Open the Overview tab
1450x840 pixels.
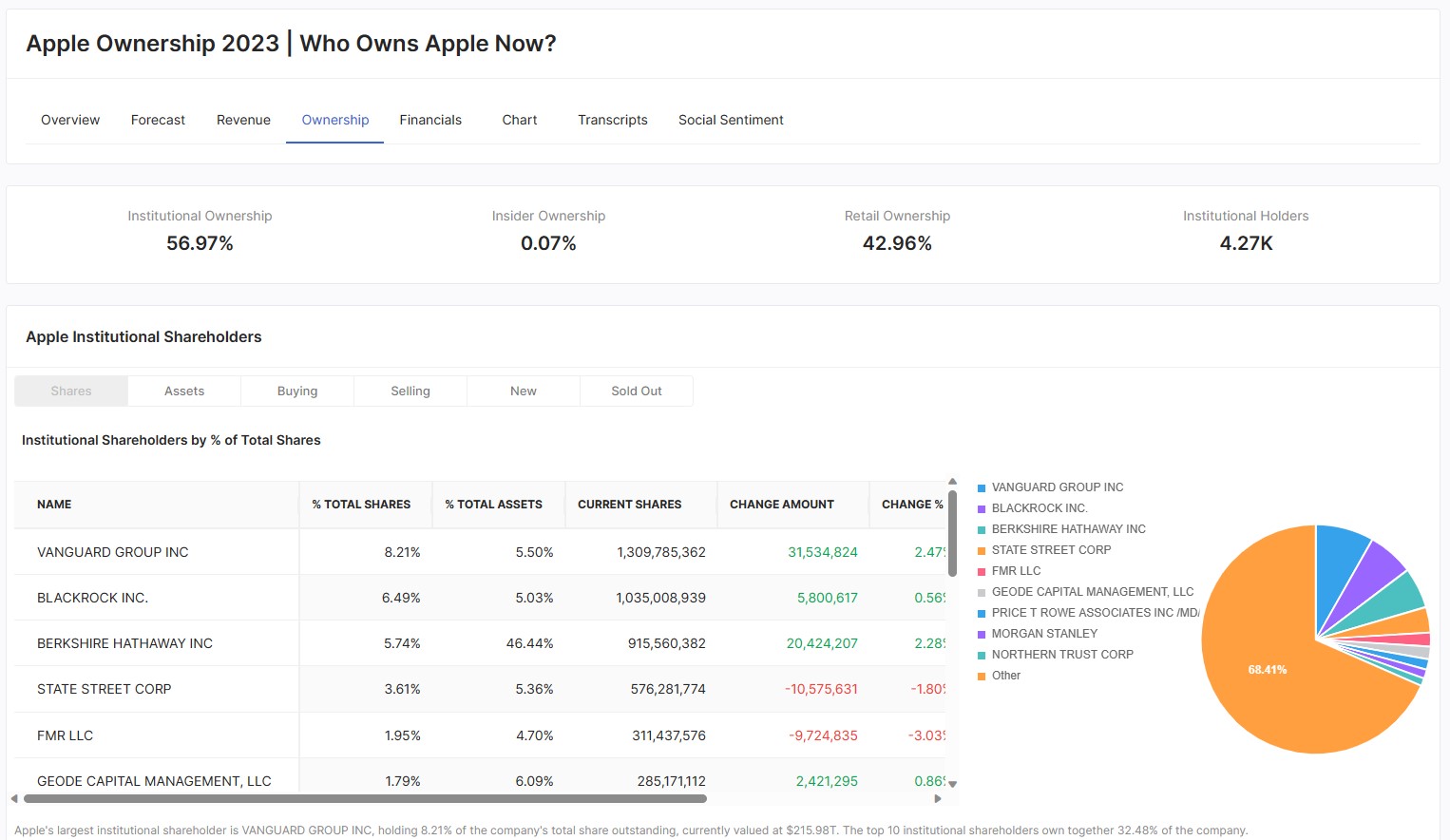pos(70,120)
